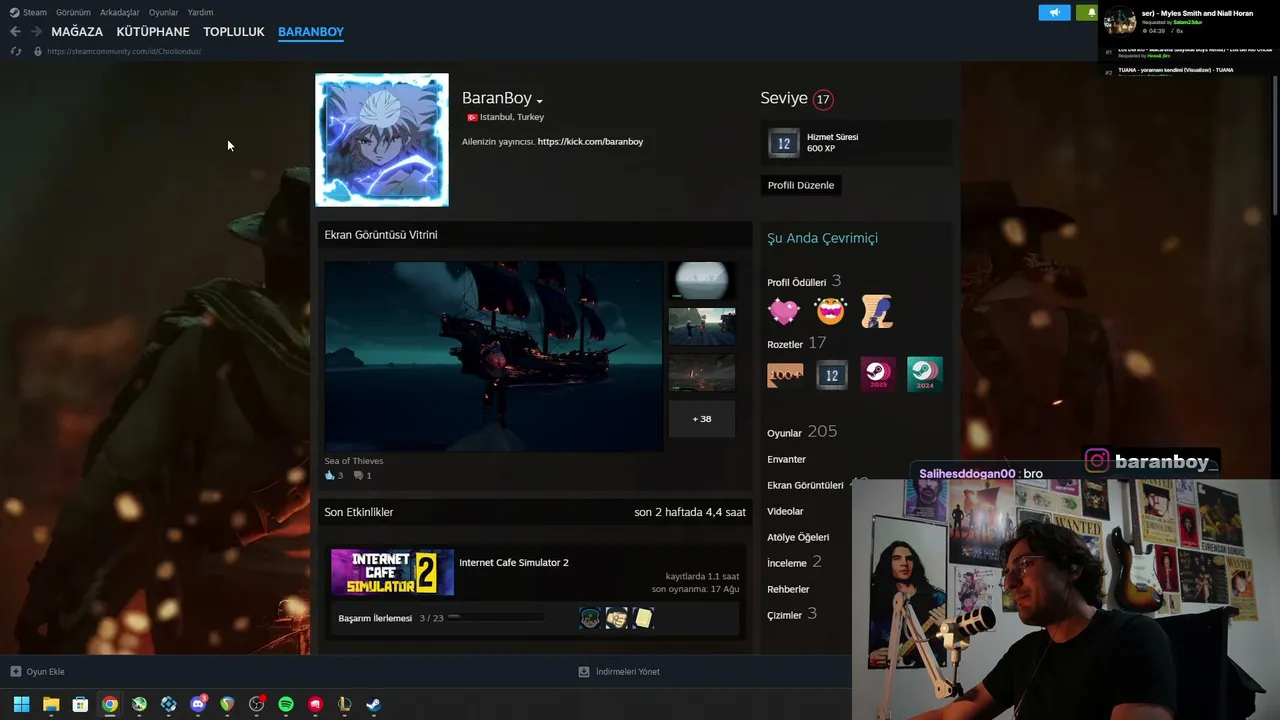Open the Oyunlar menu

(x=164, y=12)
